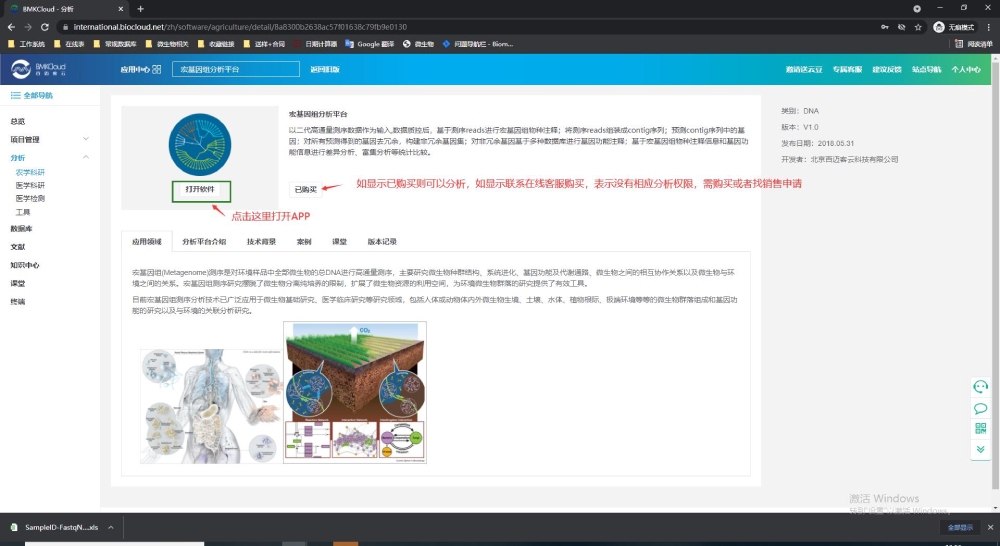Click the browser reload icon

[46, 27]
